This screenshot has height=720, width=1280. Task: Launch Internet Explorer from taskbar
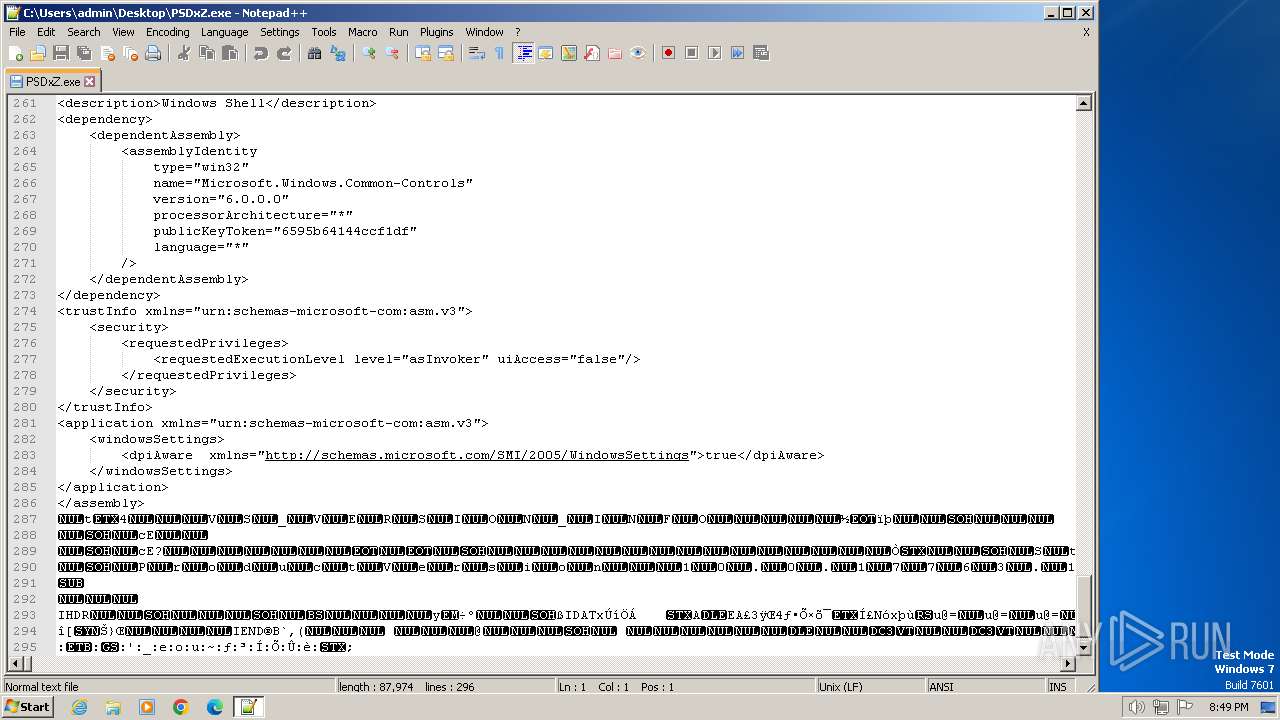point(79,707)
